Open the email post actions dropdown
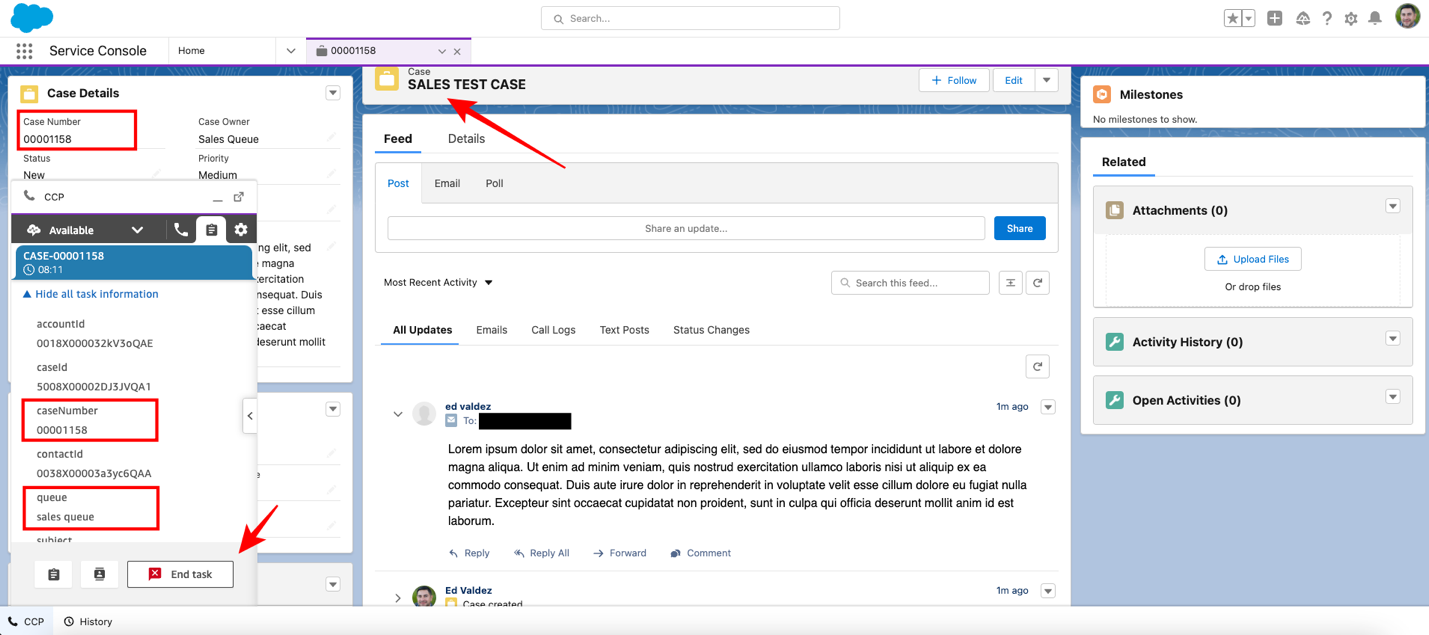This screenshot has height=635, width=1429. 1048,407
